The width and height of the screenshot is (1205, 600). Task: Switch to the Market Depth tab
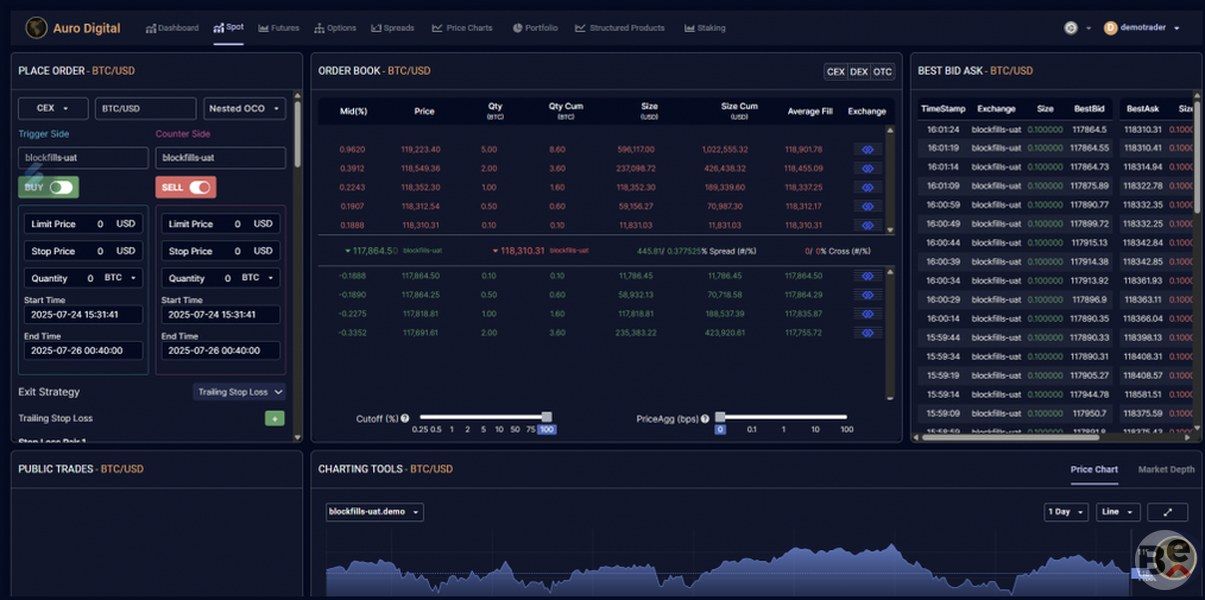(1166, 469)
